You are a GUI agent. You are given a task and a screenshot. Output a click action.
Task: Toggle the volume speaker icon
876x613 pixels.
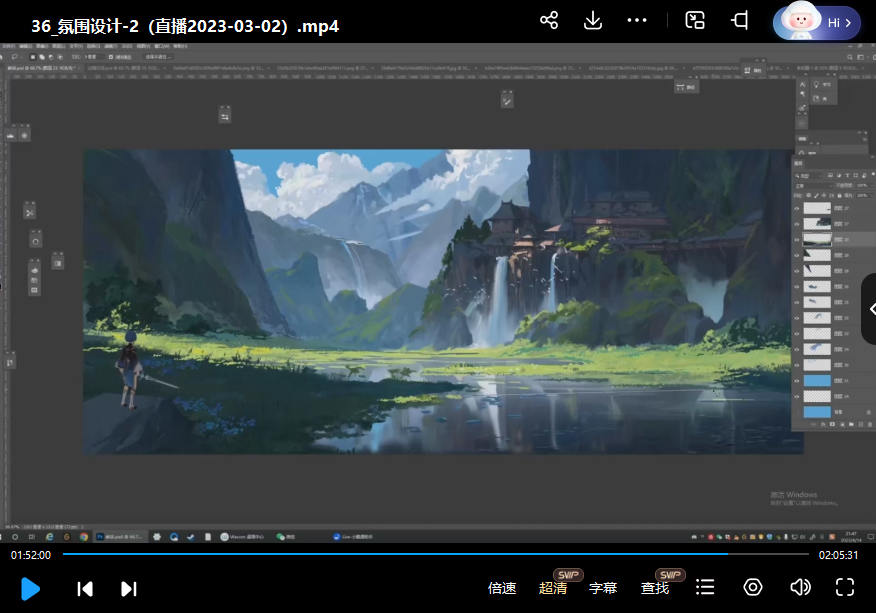[800, 587]
